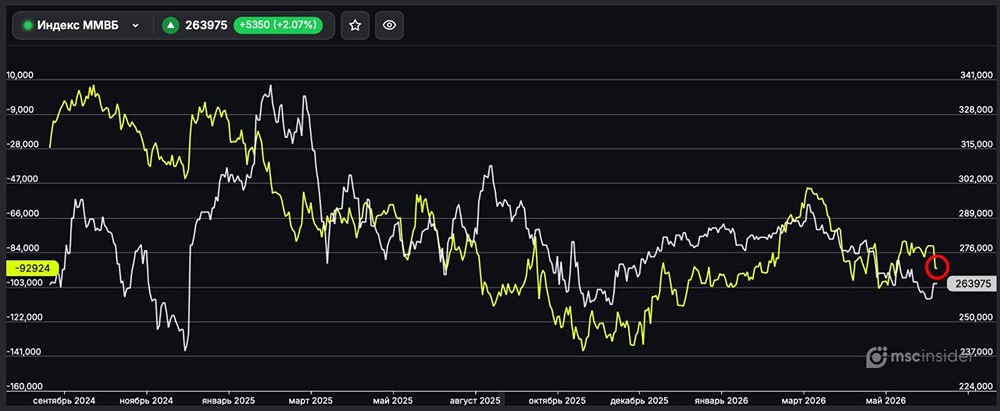Click the август 2025 date label
Image resolution: width=1000 pixels, height=411 pixels.
(x=475, y=400)
